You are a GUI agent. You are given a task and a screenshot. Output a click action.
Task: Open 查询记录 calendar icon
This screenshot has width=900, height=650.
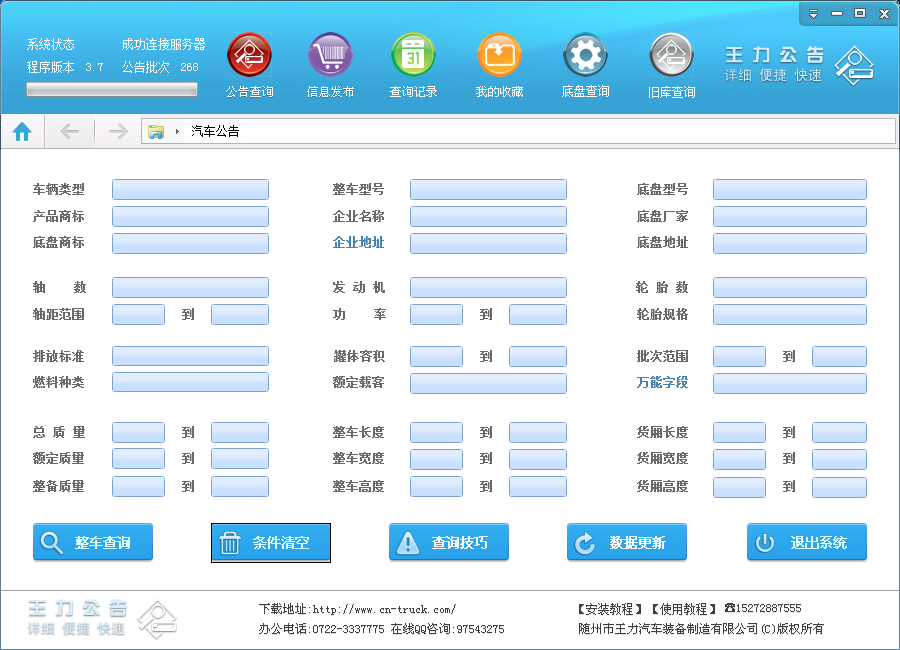pos(413,55)
